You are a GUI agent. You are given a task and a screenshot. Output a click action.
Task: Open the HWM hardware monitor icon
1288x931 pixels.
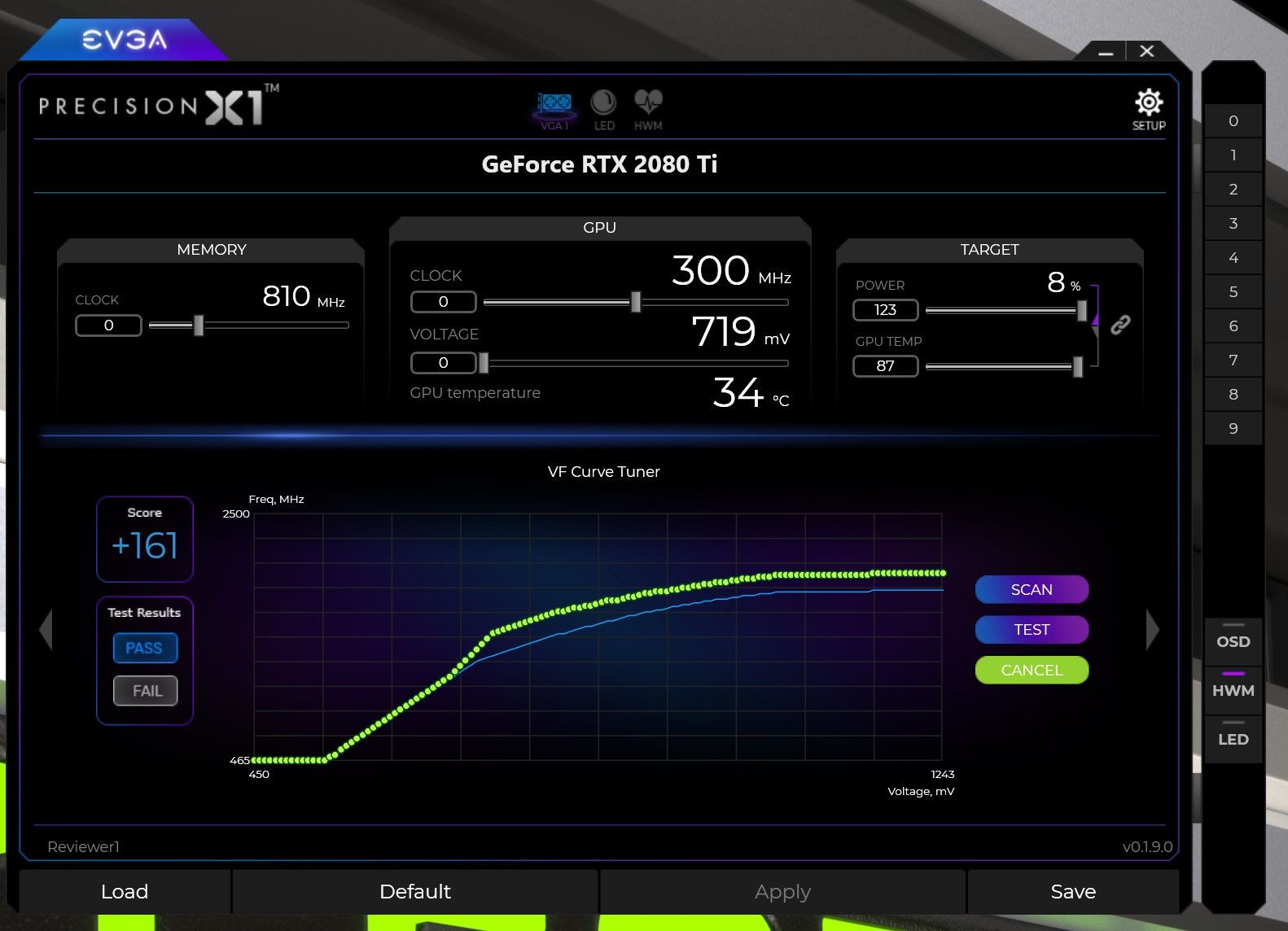(x=648, y=110)
